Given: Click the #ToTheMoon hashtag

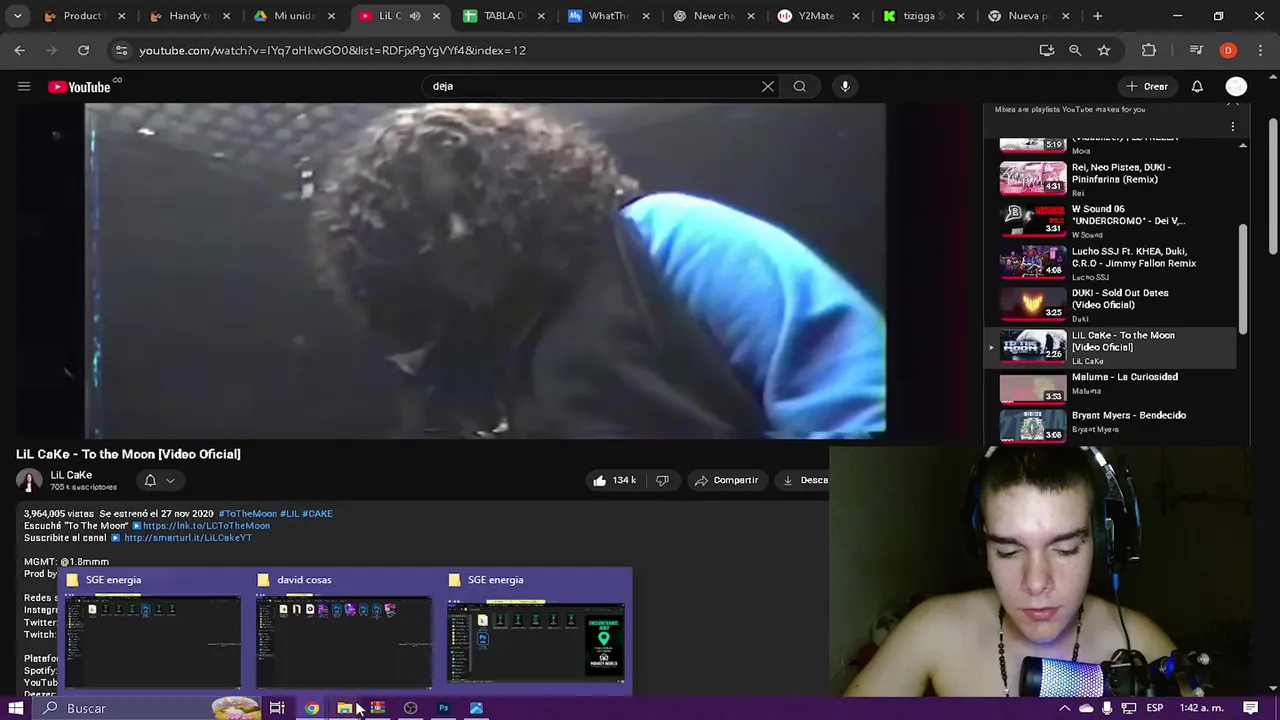Looking at the screenshot, I should (x=248, y=514).
